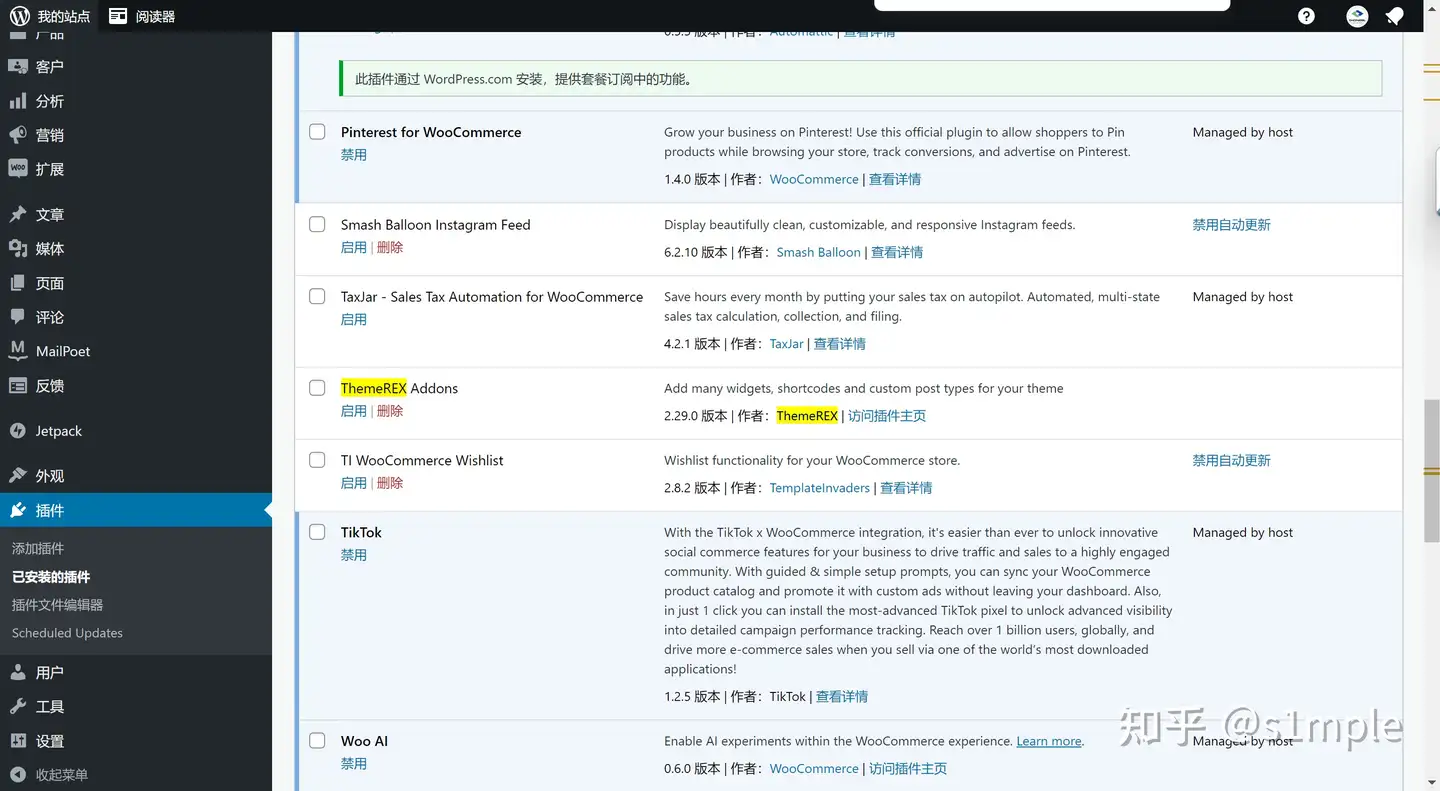Open the TemplateInvaders author link
The image size is (1440, 791).
click(820, 488)
